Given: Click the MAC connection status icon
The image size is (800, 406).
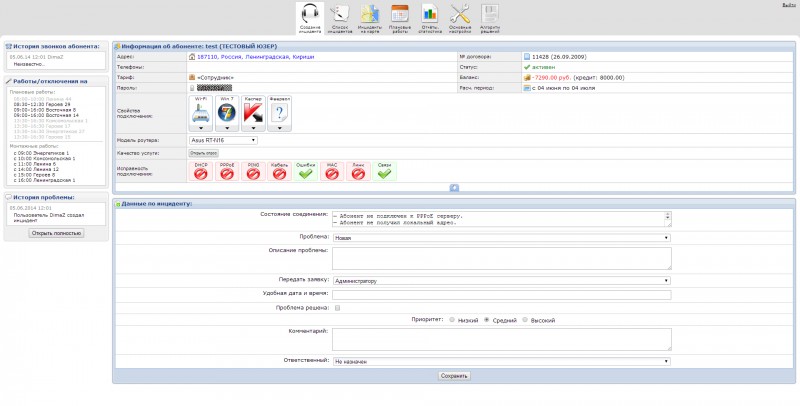Looking at the screenshot, I should click(332, 171).
